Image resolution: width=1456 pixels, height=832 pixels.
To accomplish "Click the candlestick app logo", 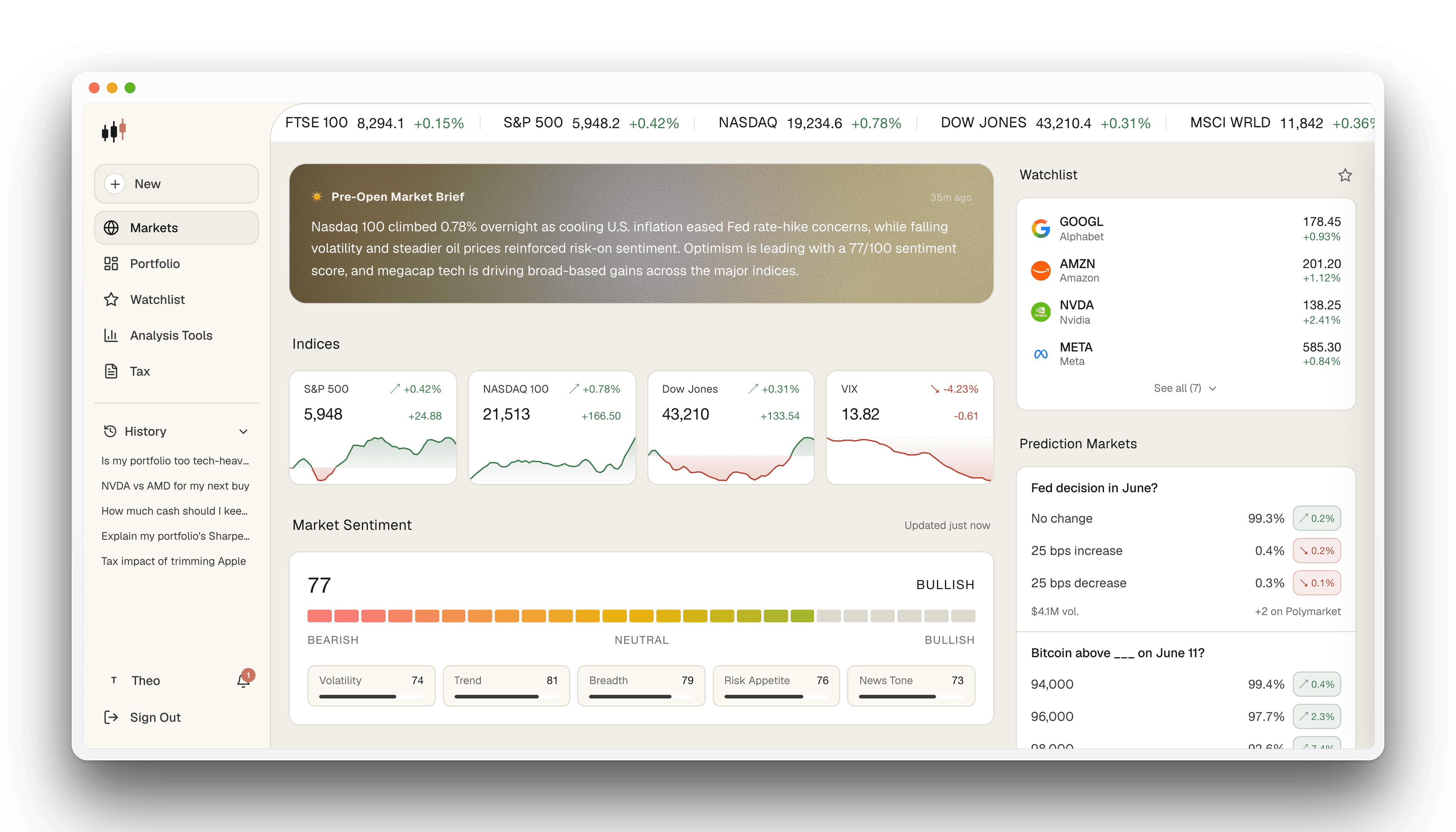I will pos(114,131).
